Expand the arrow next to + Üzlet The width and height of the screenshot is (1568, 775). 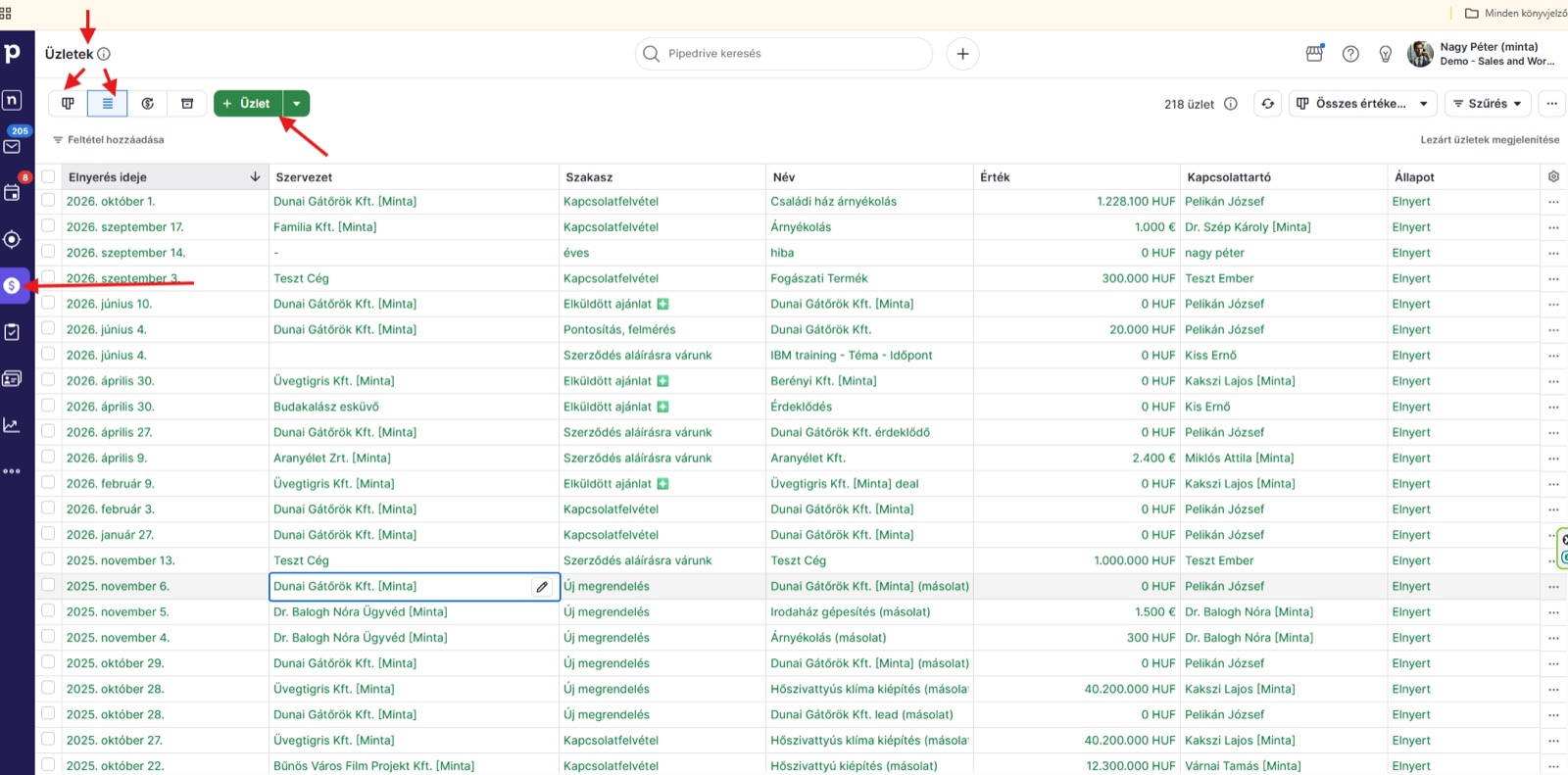point(297,103)
